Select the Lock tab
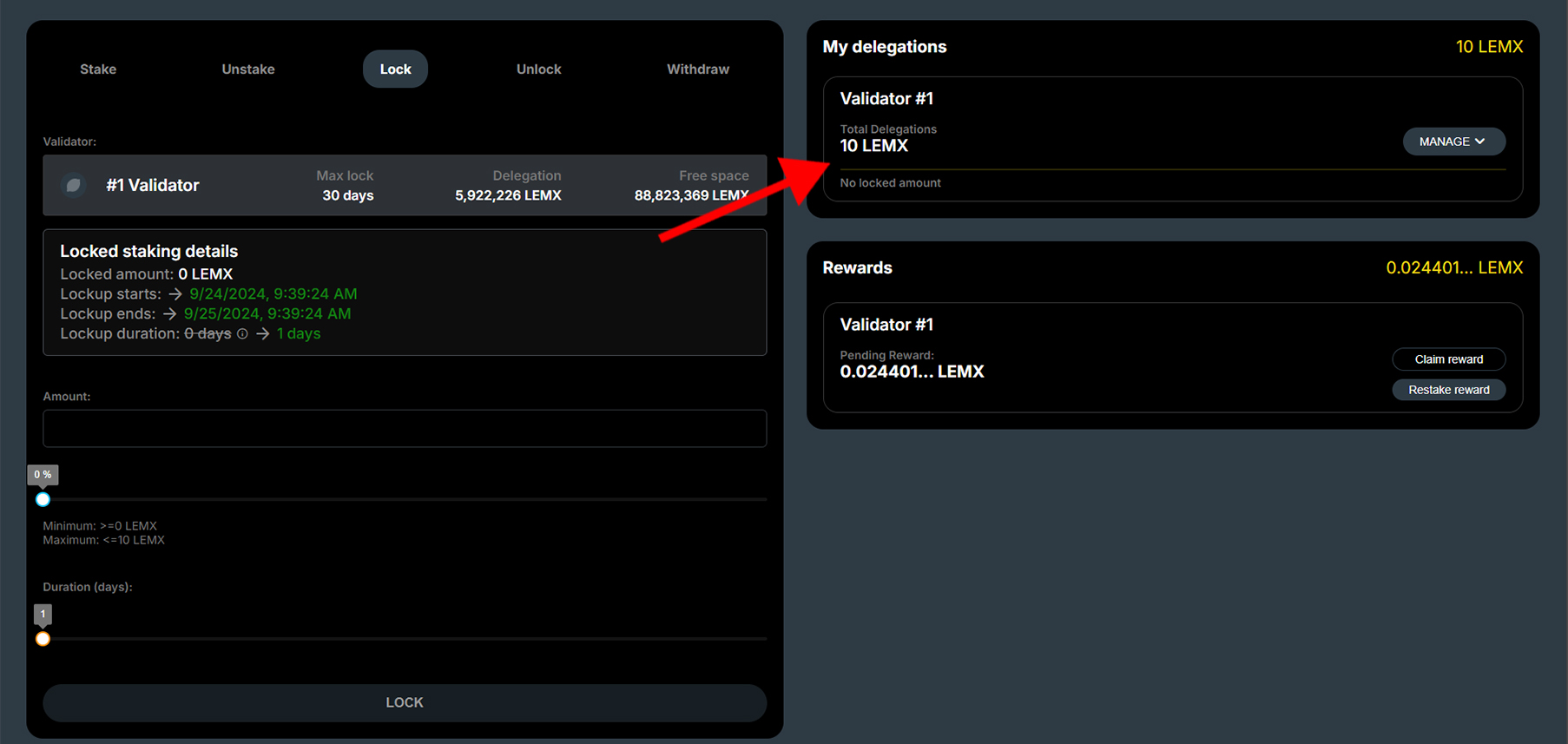1568x744 pixels. pyautogui.click(x=395, y=69)
